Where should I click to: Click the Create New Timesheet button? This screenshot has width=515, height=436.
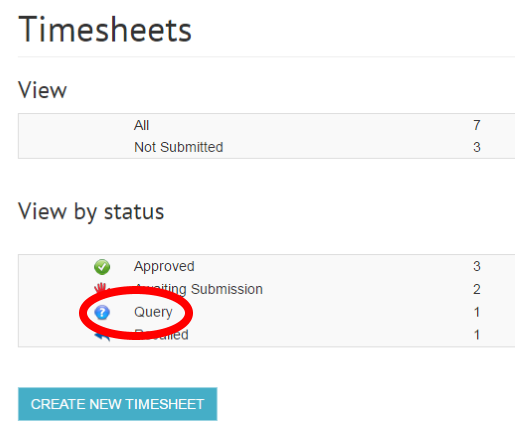pyautogui.click(x=118, y=404)
